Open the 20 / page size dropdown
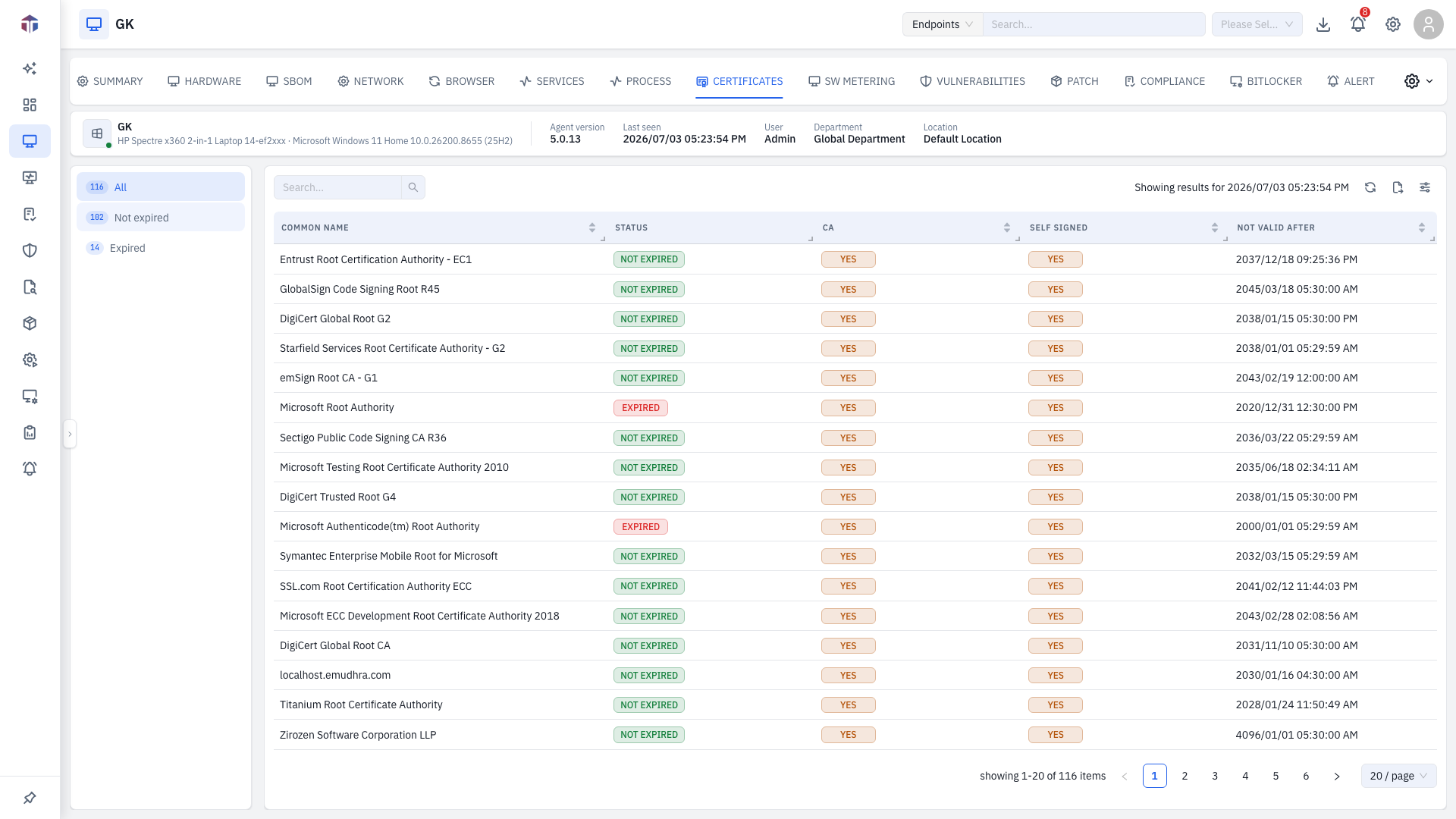This screenshot has width=1456, height=819. [1398, 776]
